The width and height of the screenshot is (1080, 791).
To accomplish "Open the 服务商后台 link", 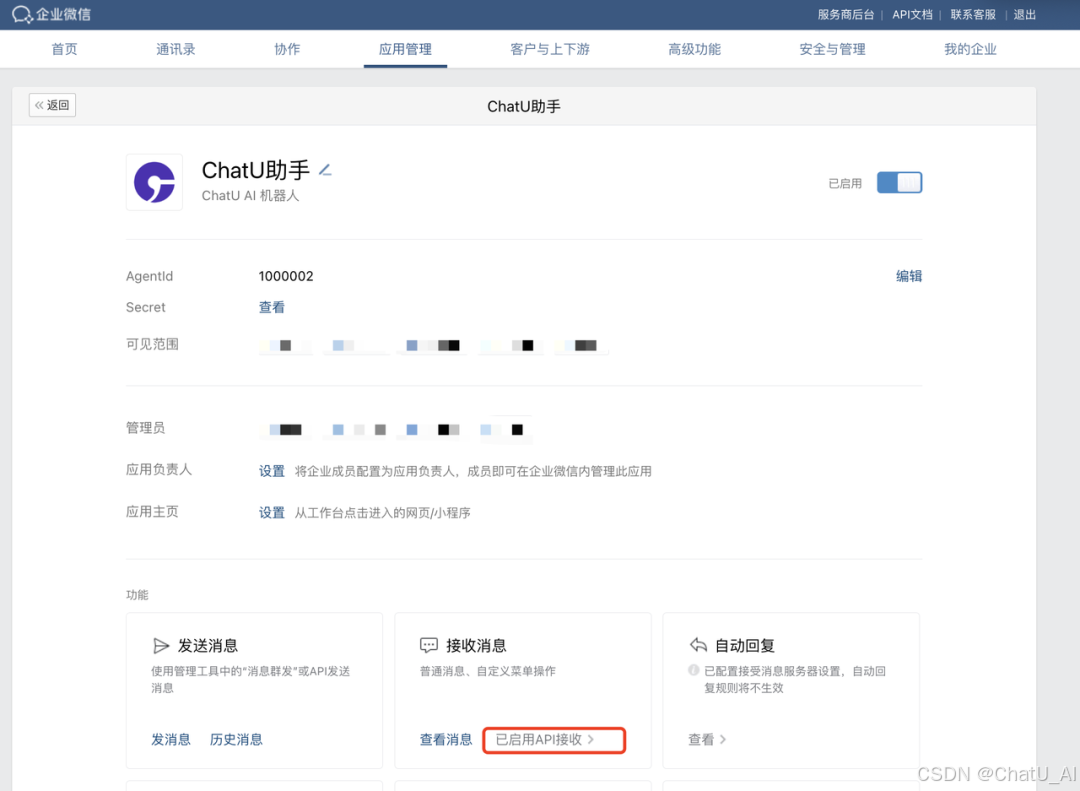I will [x=846, y=14].
